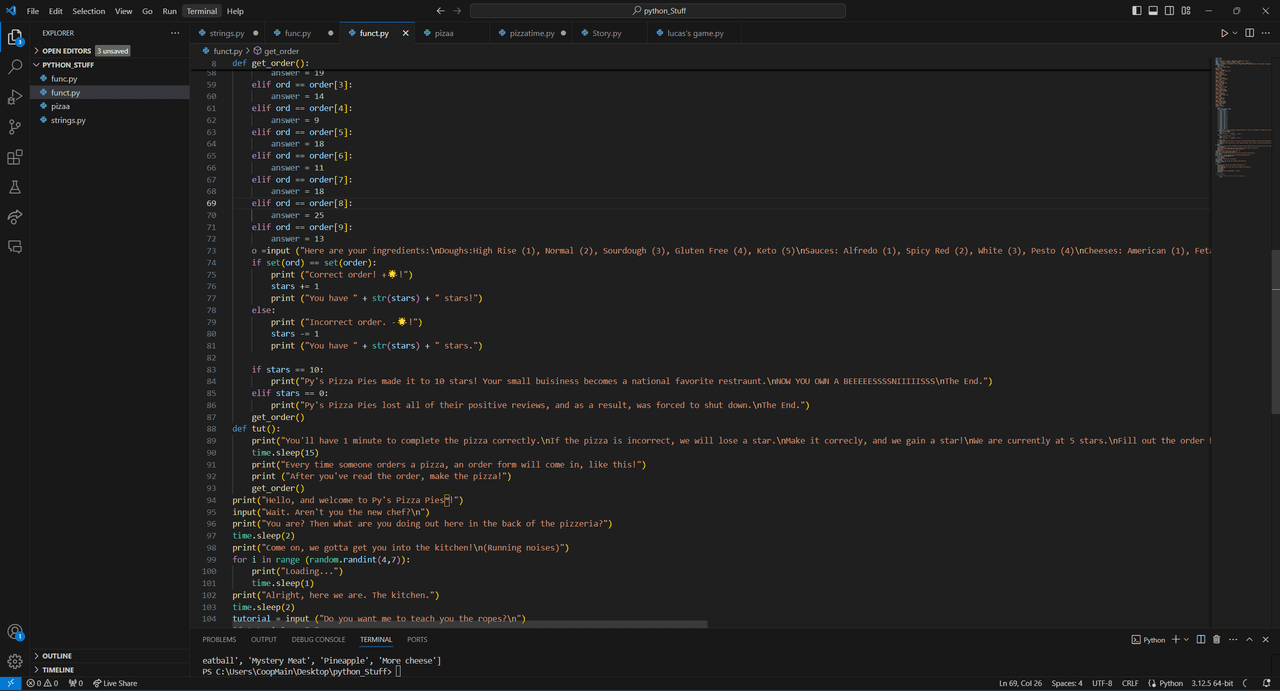The height and width of the screenshot is (691, 1280).
Task: Open the Terminal menu
Action: pos(201,11)
